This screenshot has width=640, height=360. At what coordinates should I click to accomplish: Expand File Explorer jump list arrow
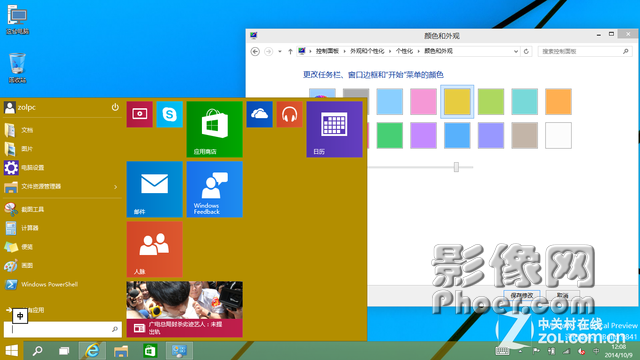pyautogui.click(x=116, y=187)
